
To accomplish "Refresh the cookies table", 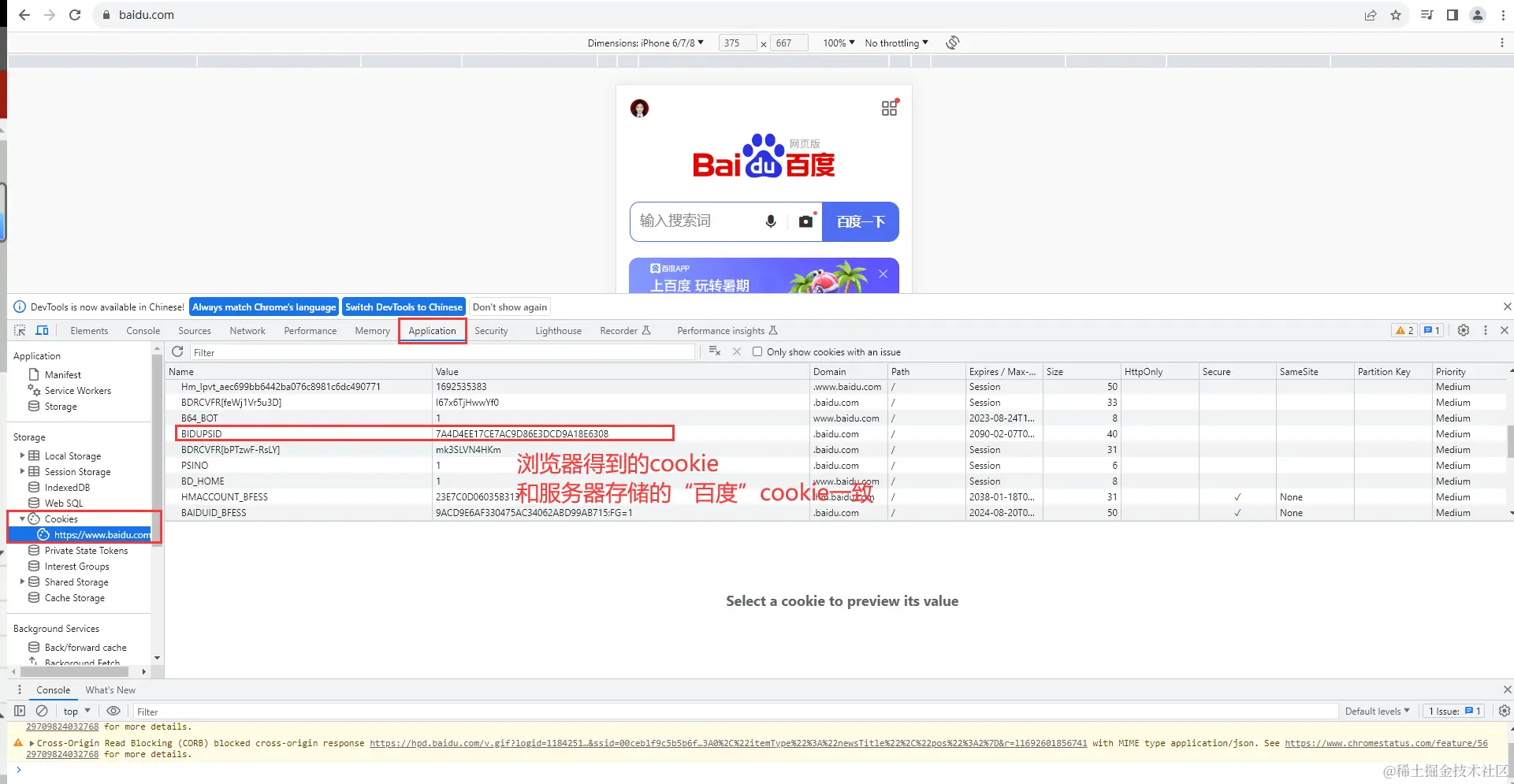I will click(x=177, y=351).
